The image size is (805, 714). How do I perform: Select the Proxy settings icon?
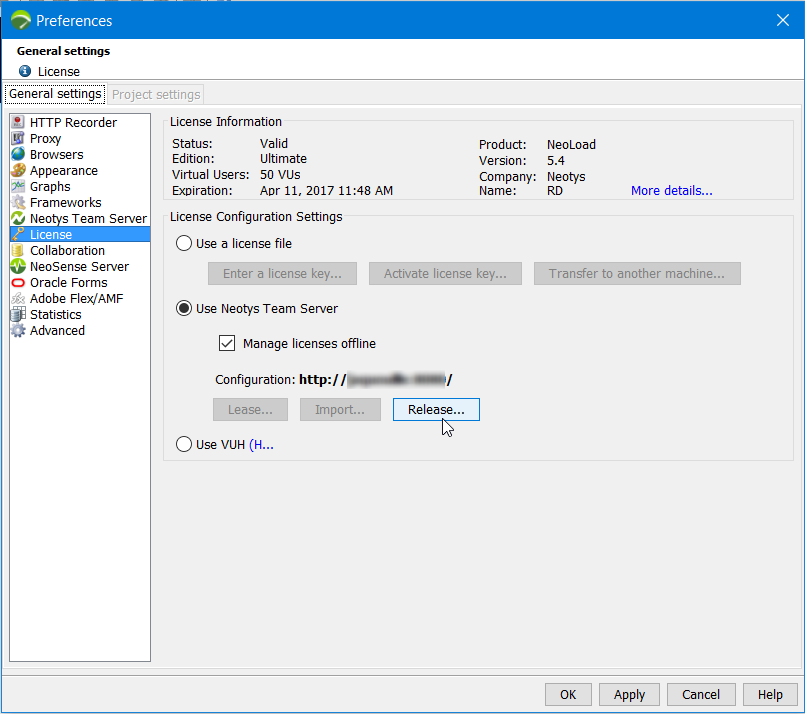18,139
